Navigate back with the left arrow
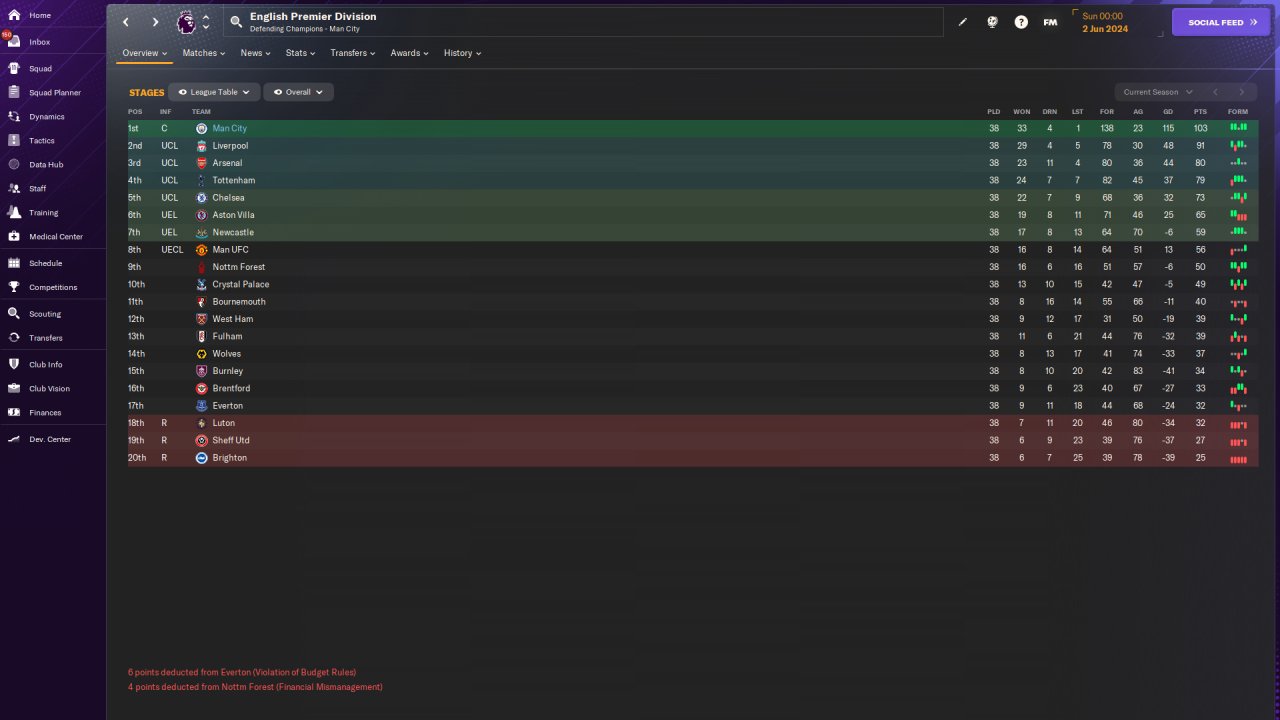 click(x=126, y=22)
